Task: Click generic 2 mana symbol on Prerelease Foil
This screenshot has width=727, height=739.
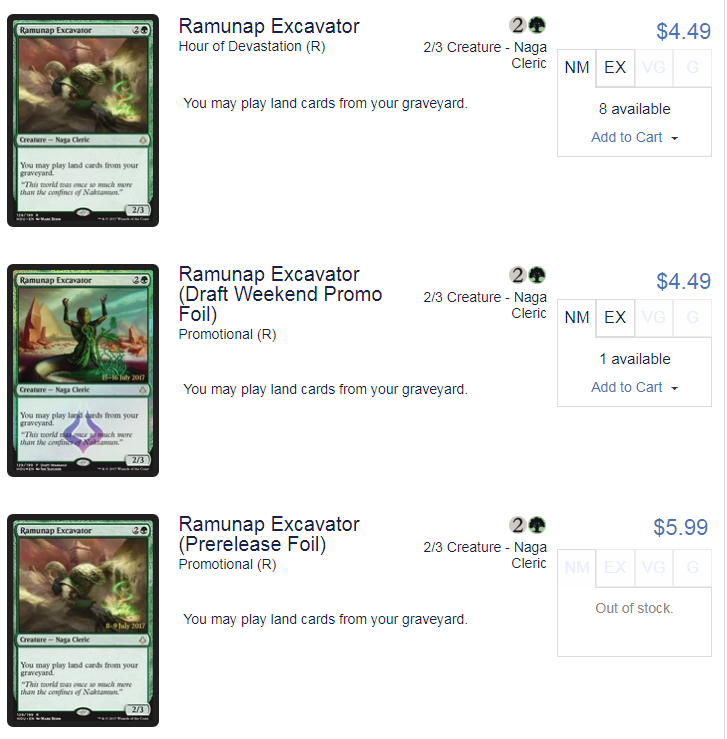Action: pyautogui.click(x=517, y=525)
